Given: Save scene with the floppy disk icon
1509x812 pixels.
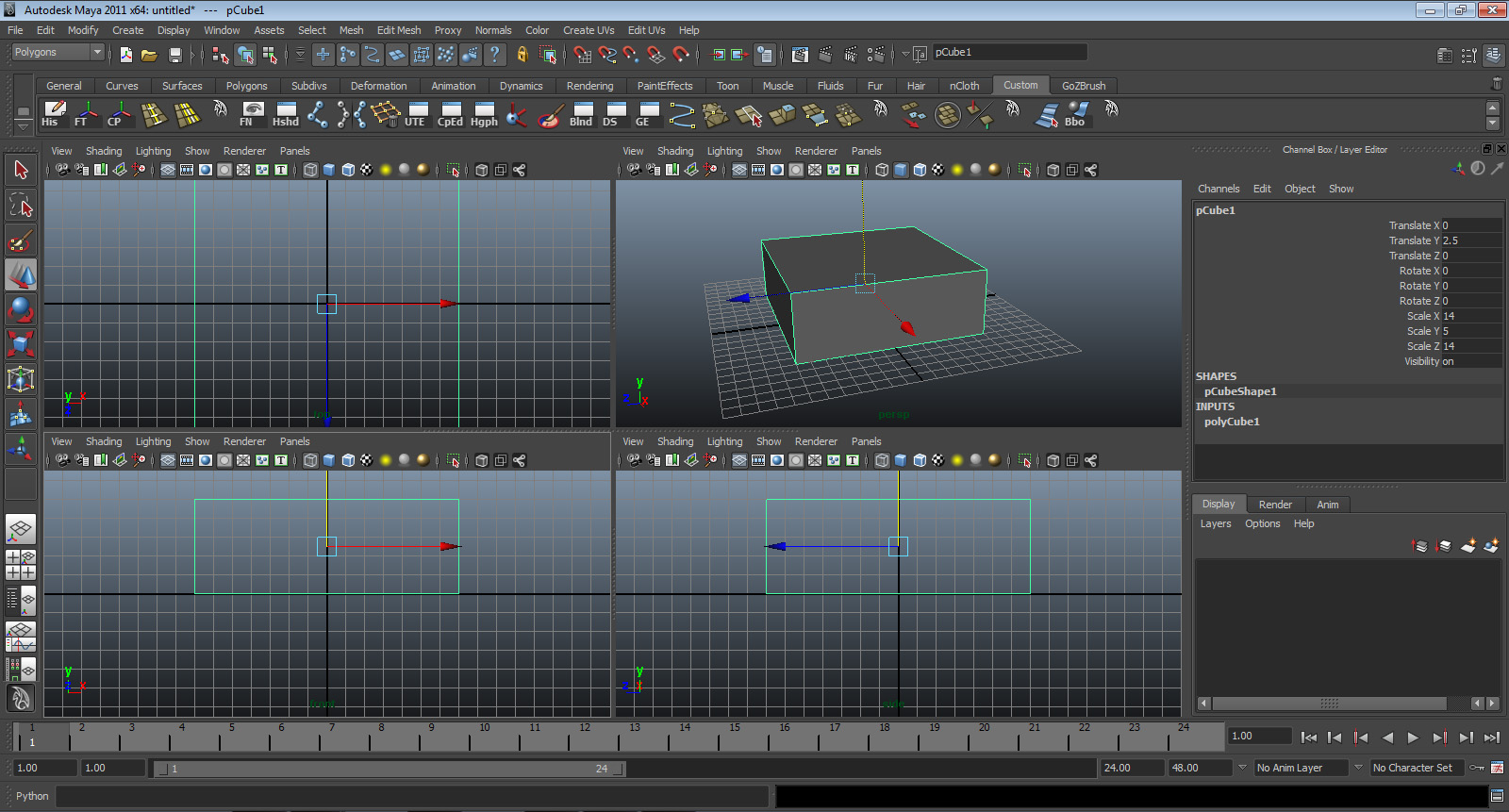Looking at the screenshot, I should point(174,55).
